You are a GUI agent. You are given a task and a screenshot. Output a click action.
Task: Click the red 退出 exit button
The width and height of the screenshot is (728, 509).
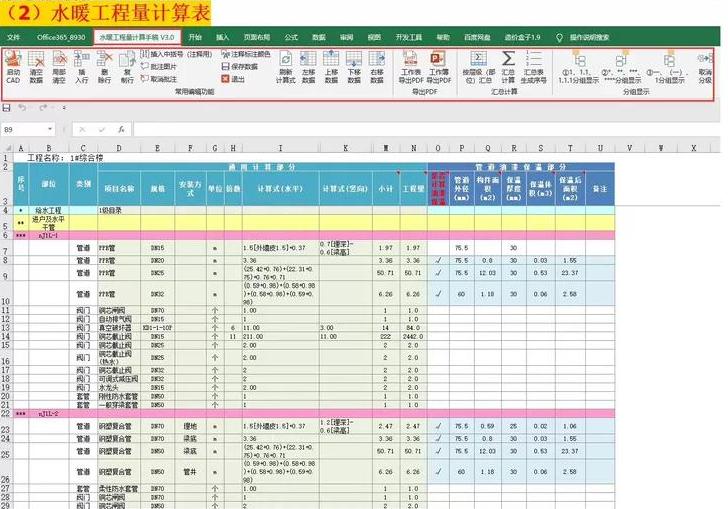click(236, 78)
